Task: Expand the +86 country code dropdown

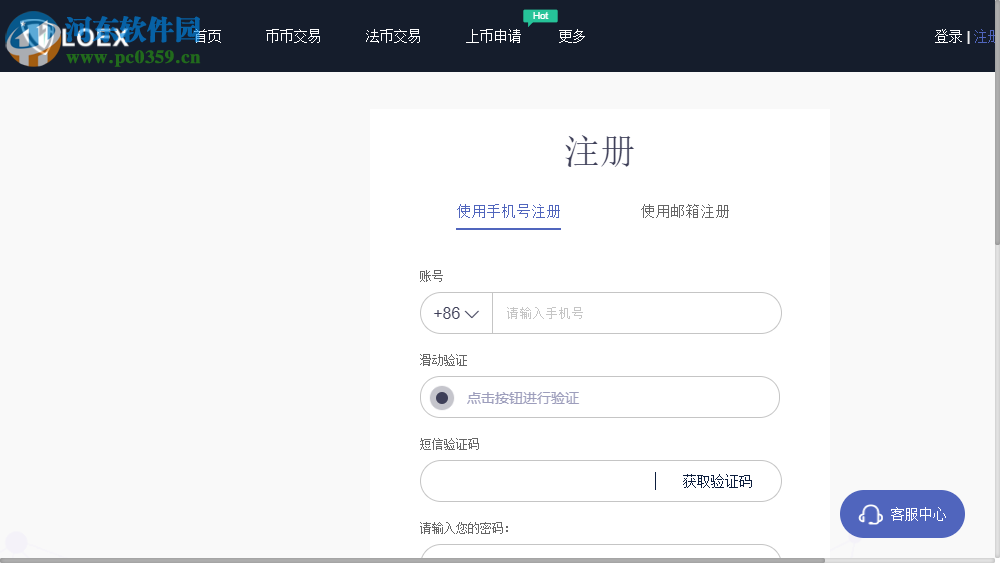Action: click(456, 313)
